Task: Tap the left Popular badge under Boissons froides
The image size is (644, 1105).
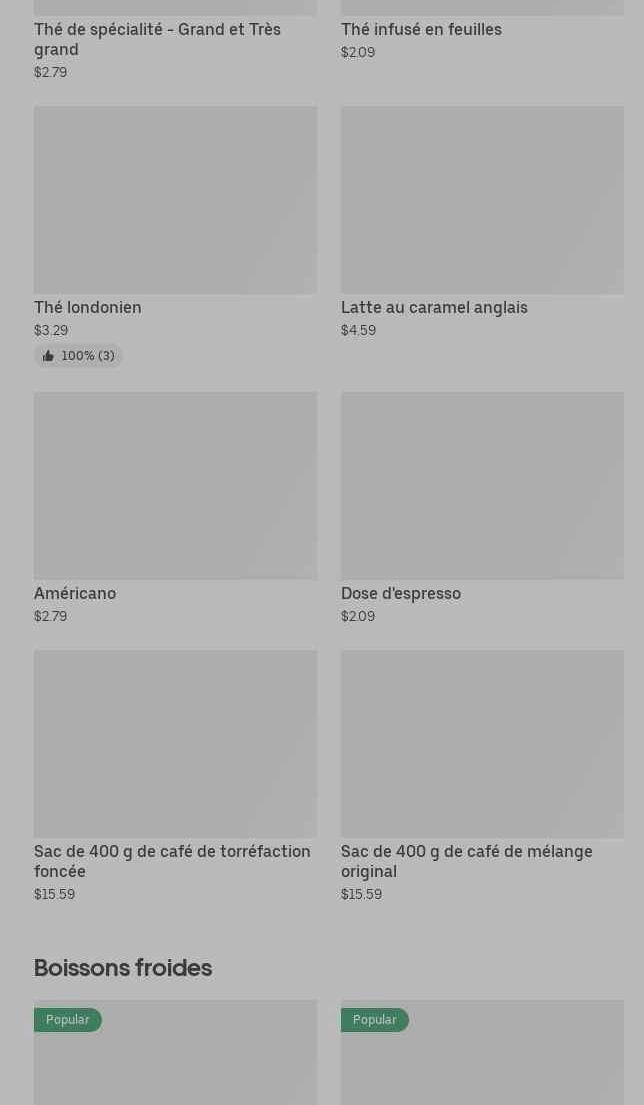Action: (x=67, y=1019)
